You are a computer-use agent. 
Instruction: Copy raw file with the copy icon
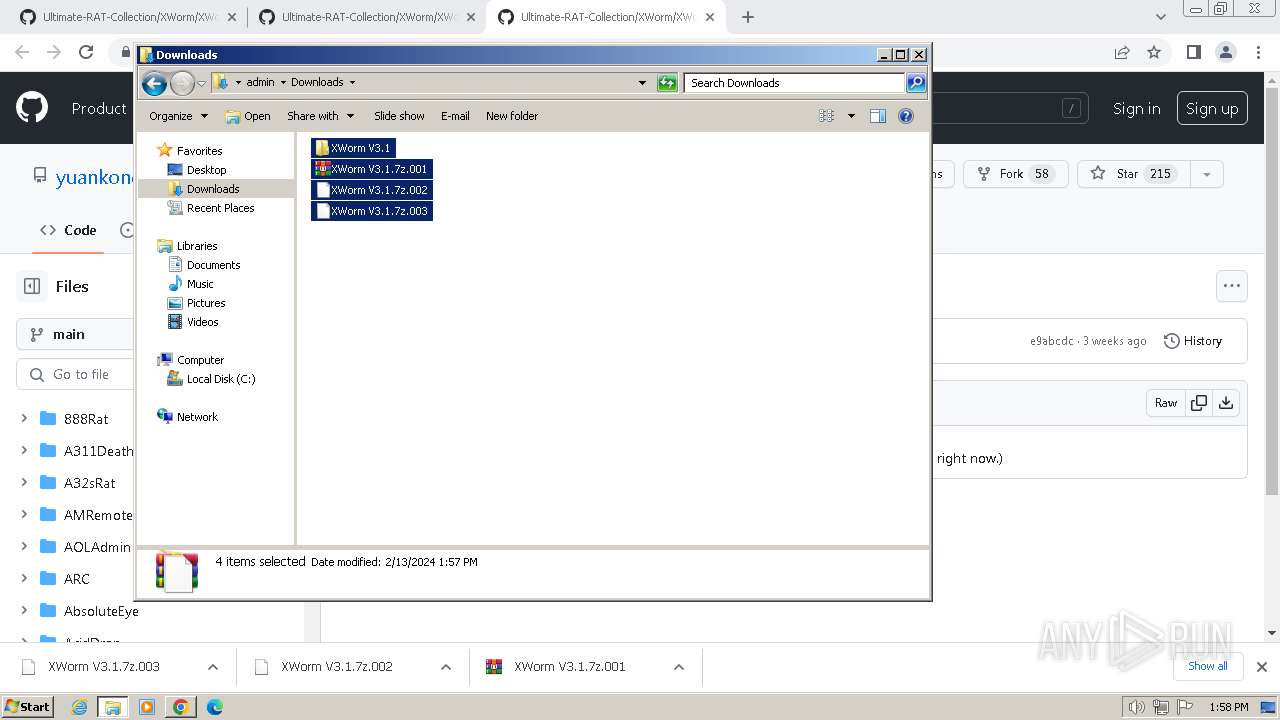pos(1198,403)
